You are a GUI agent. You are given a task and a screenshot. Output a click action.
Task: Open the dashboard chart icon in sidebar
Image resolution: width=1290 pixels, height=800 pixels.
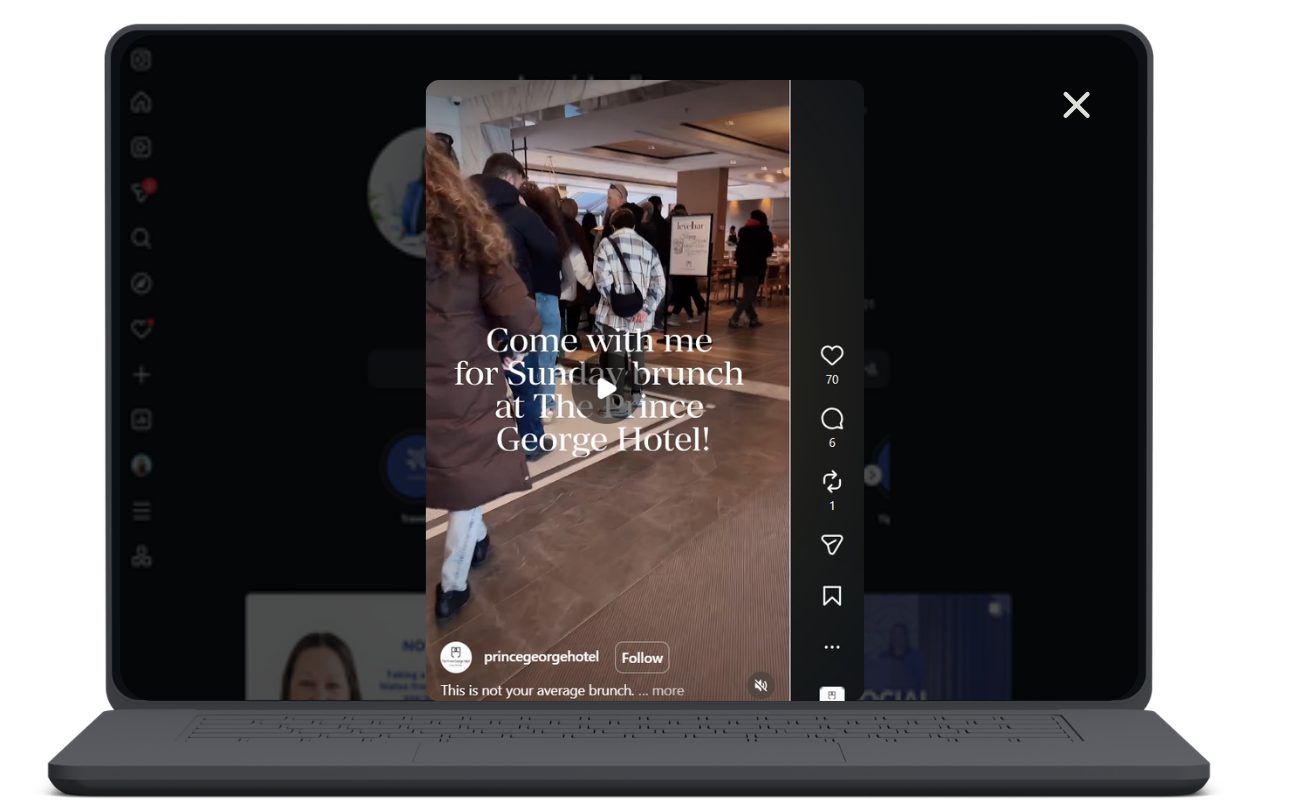coord(141,420)
